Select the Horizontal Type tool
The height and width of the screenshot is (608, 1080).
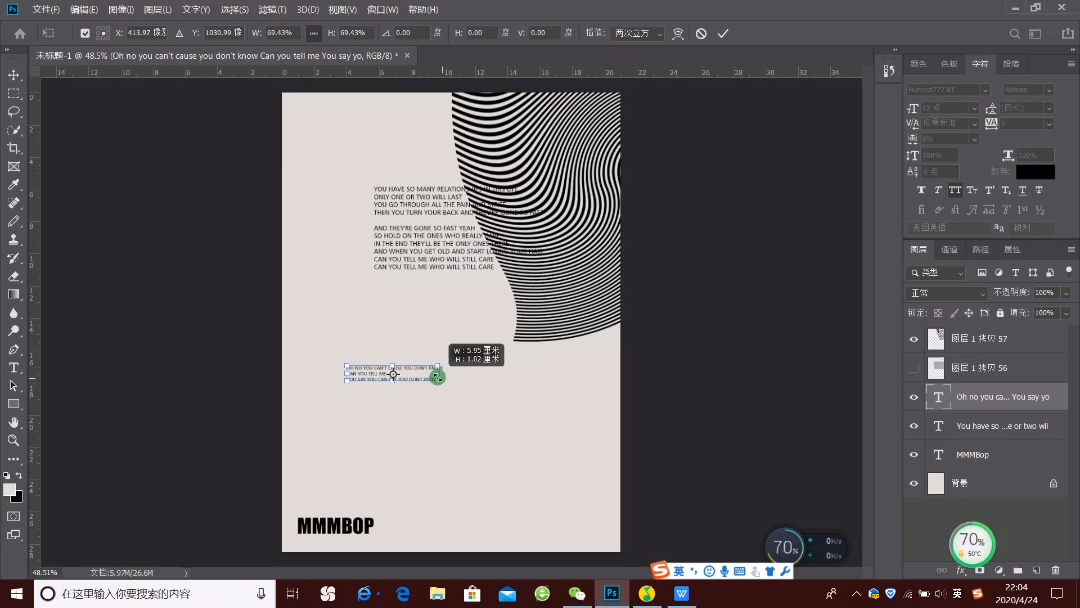(x=14, y=368)
